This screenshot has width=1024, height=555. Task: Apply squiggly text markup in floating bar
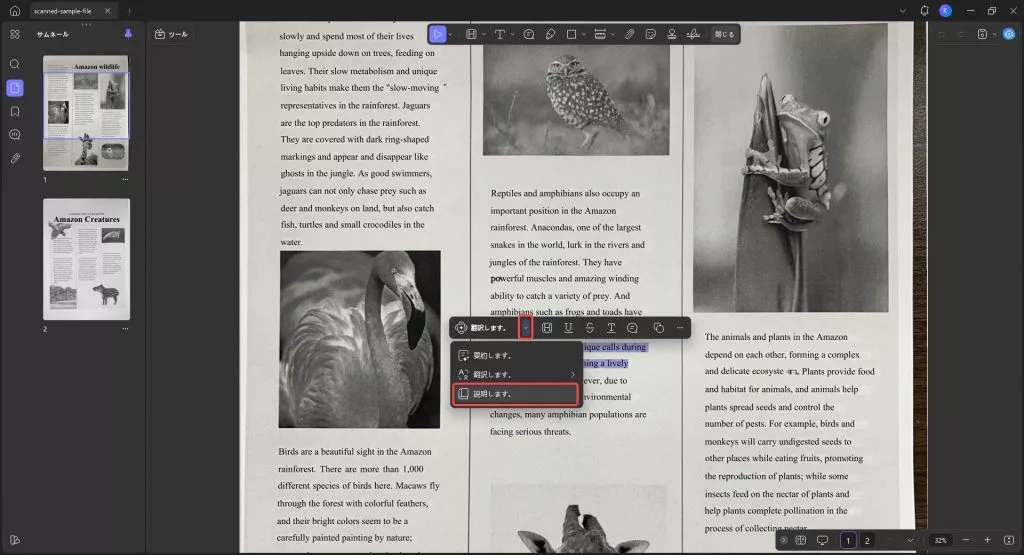[611, 328]
